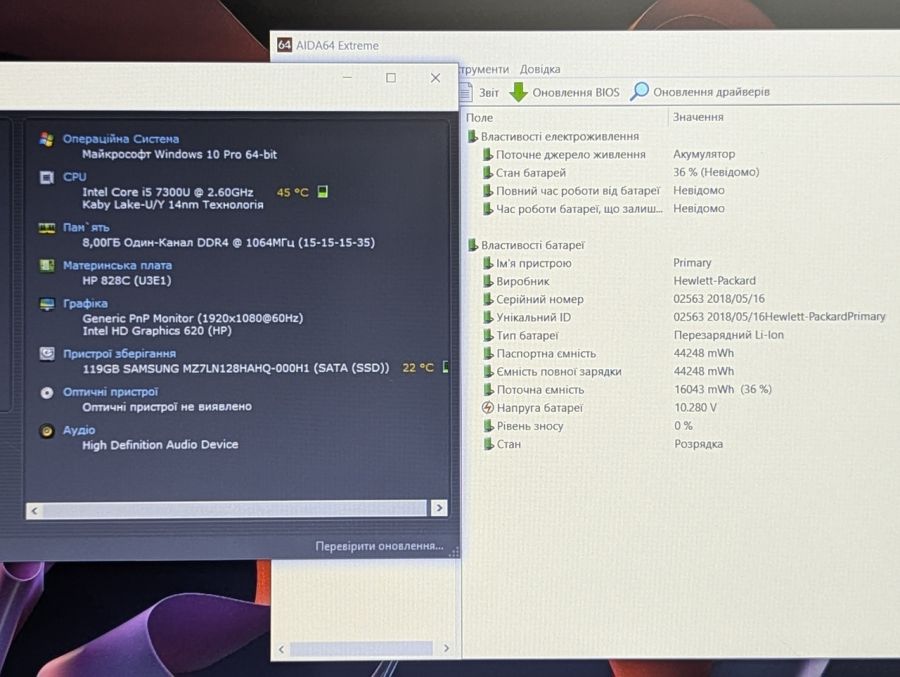This screenshot has height=677, width=900.
Task: Click the Пам`ять section link
Action: pos(86,227)
